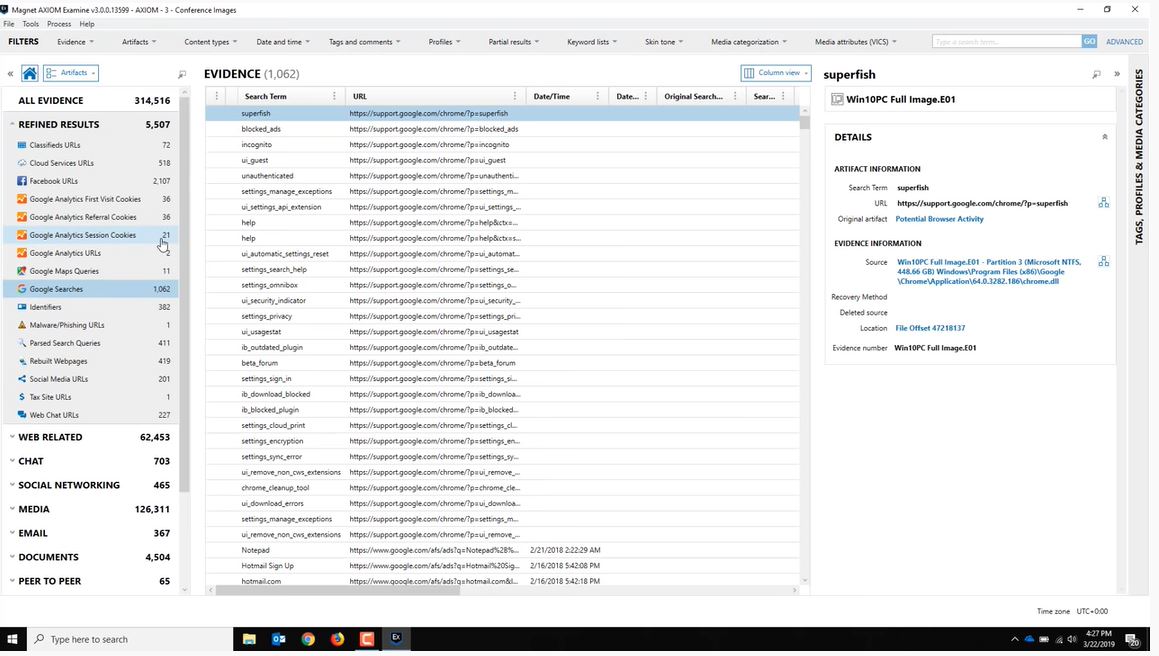1159x656 pixels.
Task: Open the Content types filter dropdown
Action: coord(211,42)
